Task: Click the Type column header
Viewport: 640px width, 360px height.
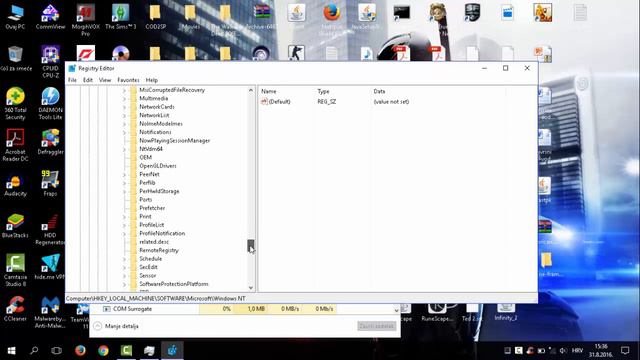Action: [323, 91]
